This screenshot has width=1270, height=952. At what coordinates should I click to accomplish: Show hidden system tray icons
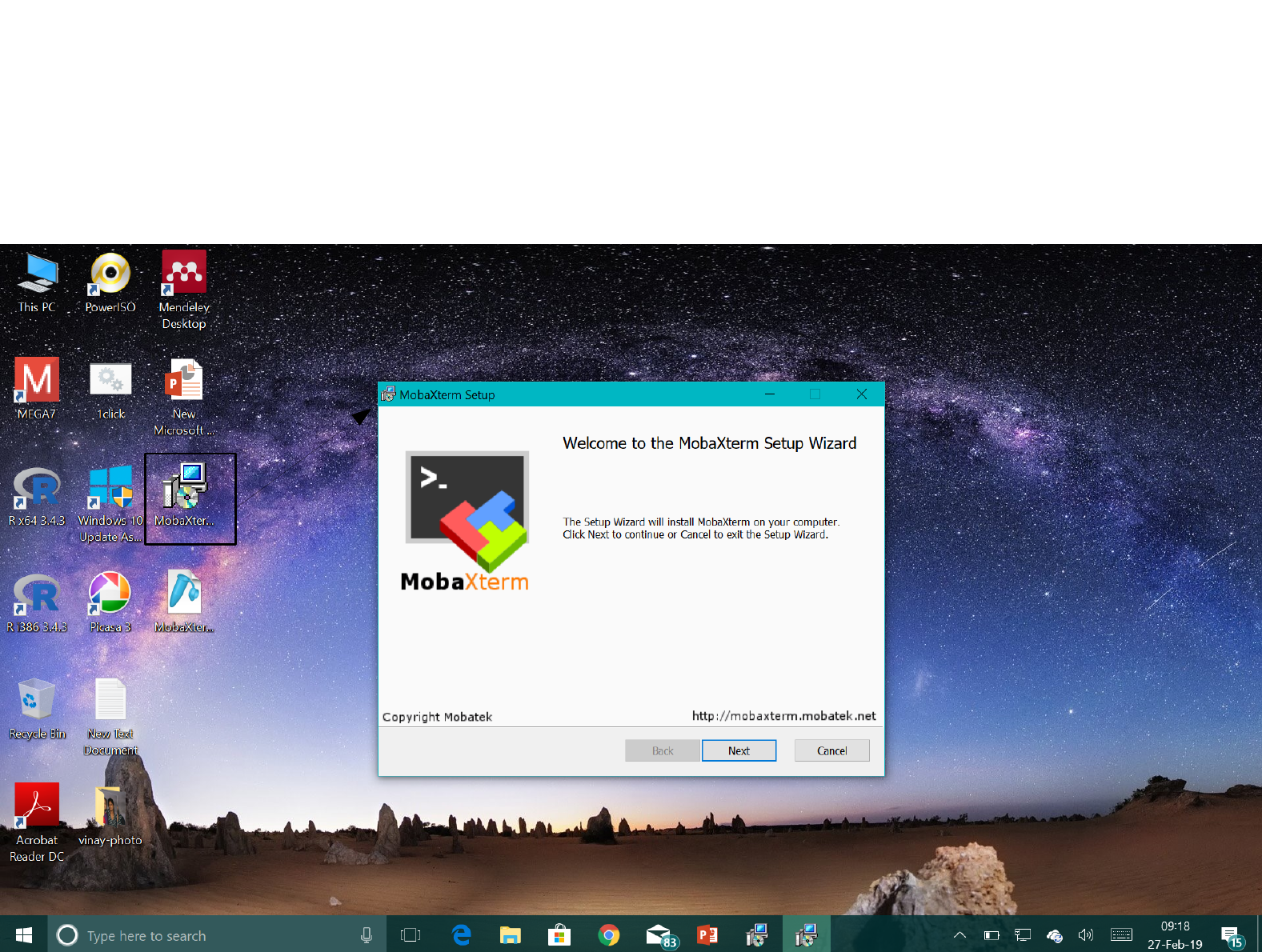(x=960, y=935)
